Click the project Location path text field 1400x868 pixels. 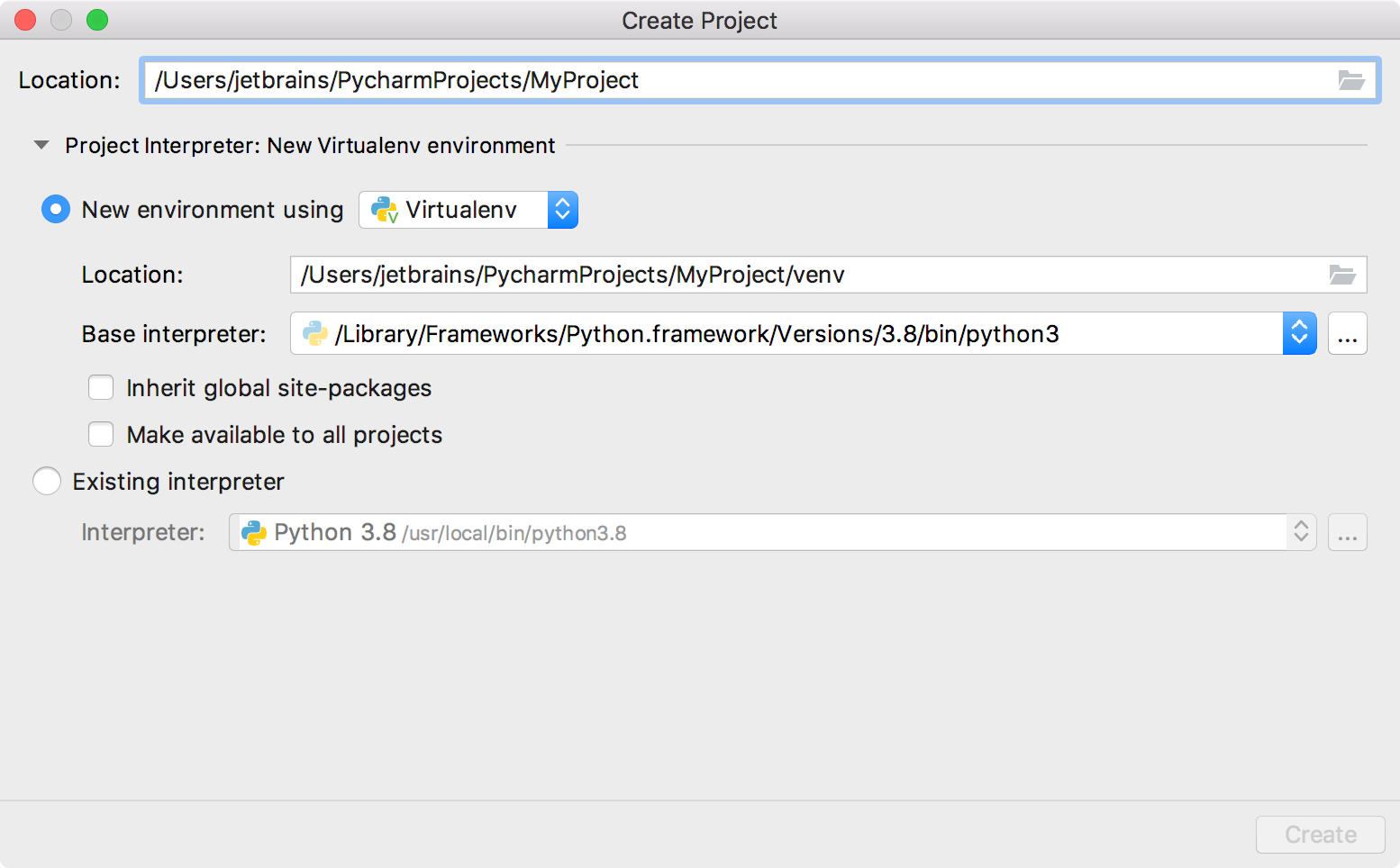tap(759, 80)
